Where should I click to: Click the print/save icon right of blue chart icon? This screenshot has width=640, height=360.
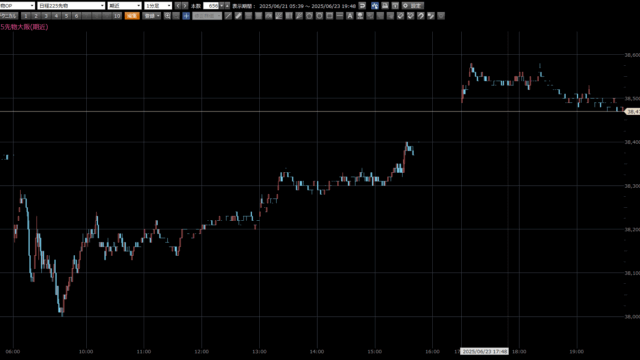(x=385, y=6)
